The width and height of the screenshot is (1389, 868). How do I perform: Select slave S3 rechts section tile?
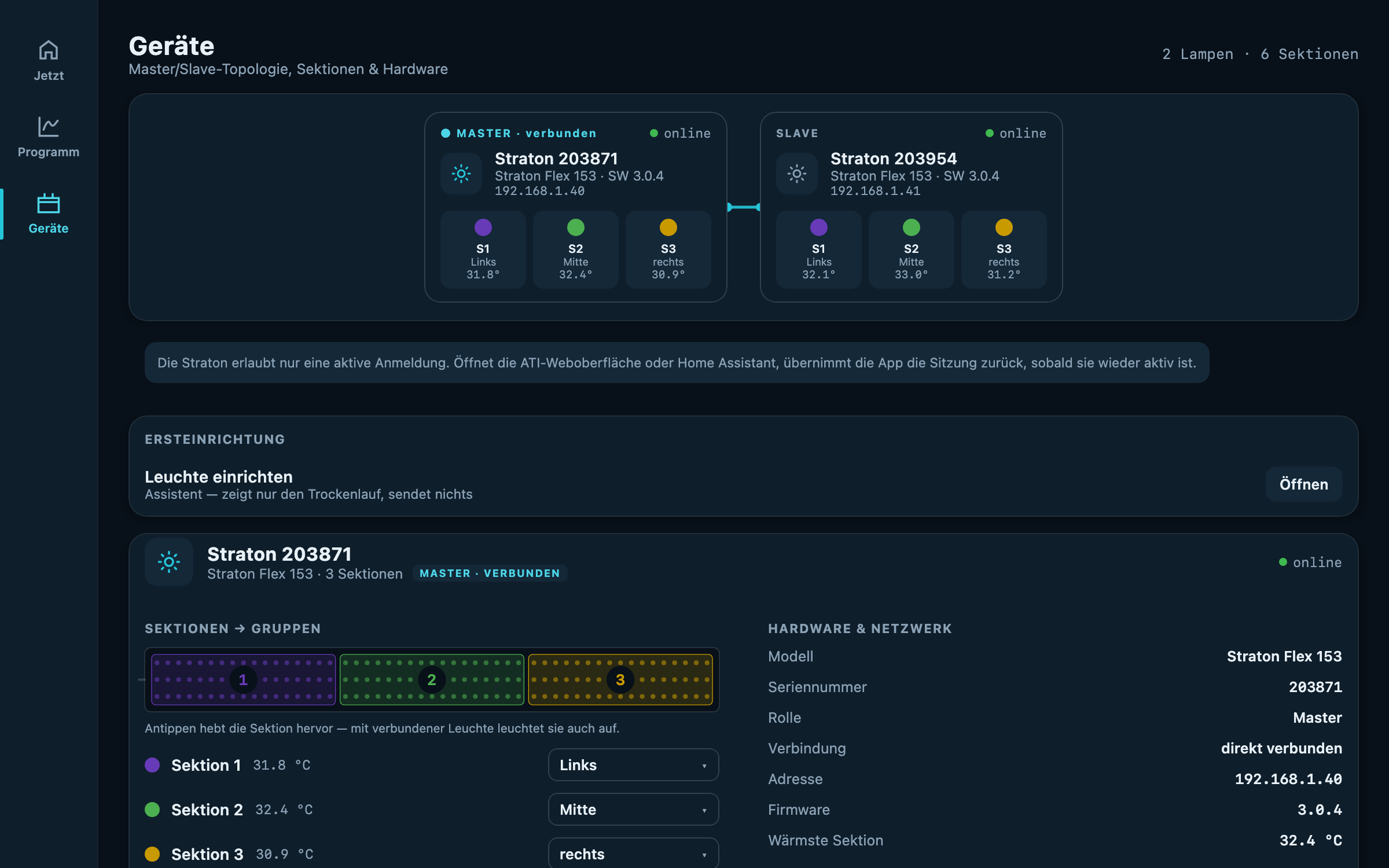[x=1004, y=249]
